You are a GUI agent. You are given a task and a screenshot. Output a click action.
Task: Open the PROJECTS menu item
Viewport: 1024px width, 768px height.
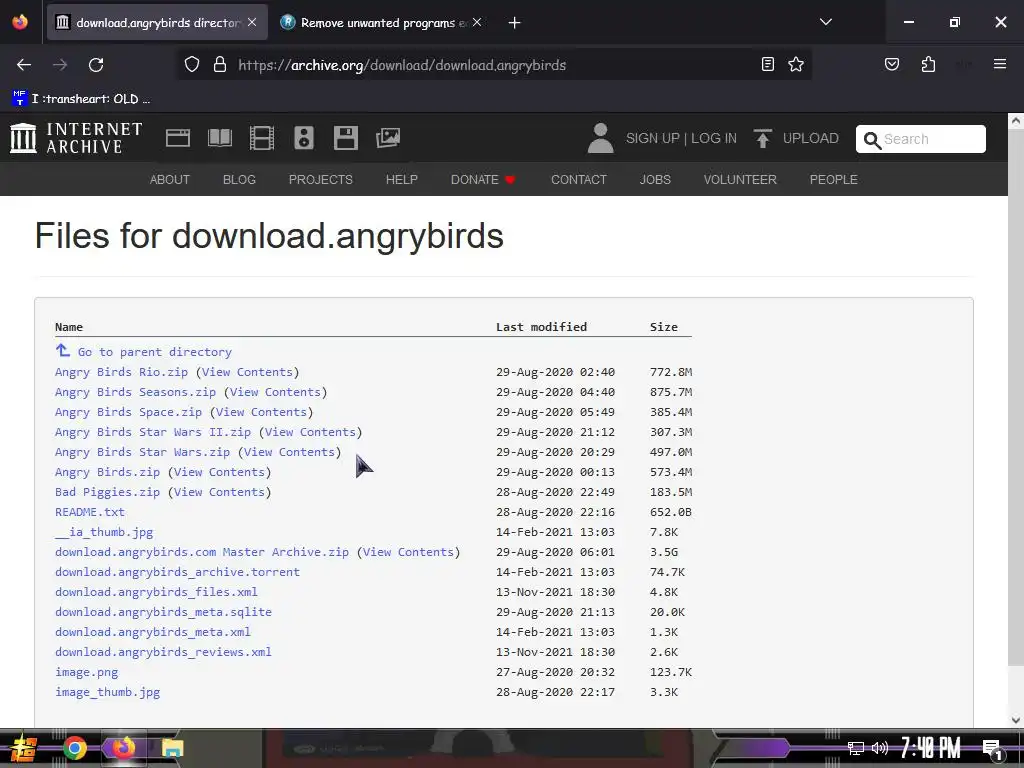point(321,180)
